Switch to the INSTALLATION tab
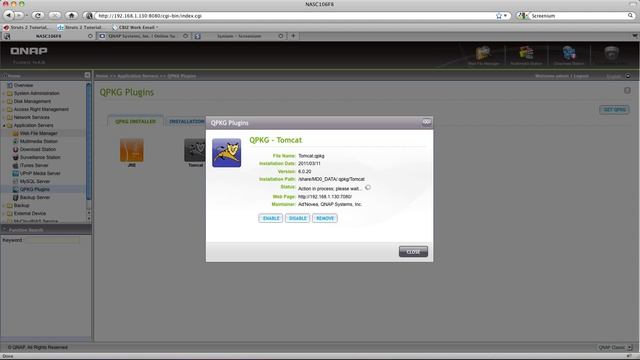Image resolution: width=640 pixels, height=360 pixels. (x=186, y=122)
